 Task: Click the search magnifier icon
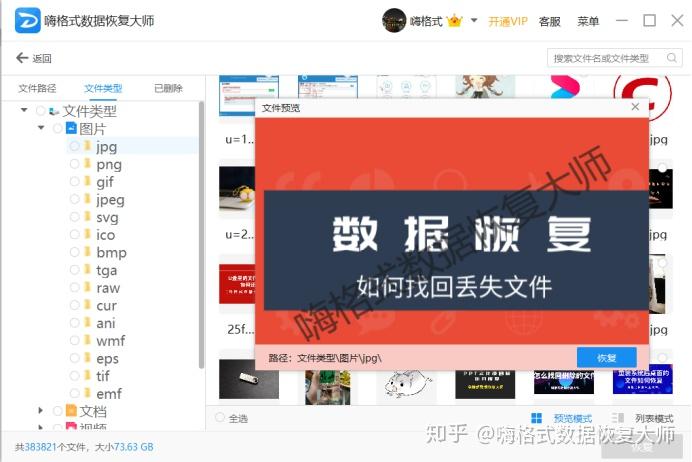[x=670, y=58]
